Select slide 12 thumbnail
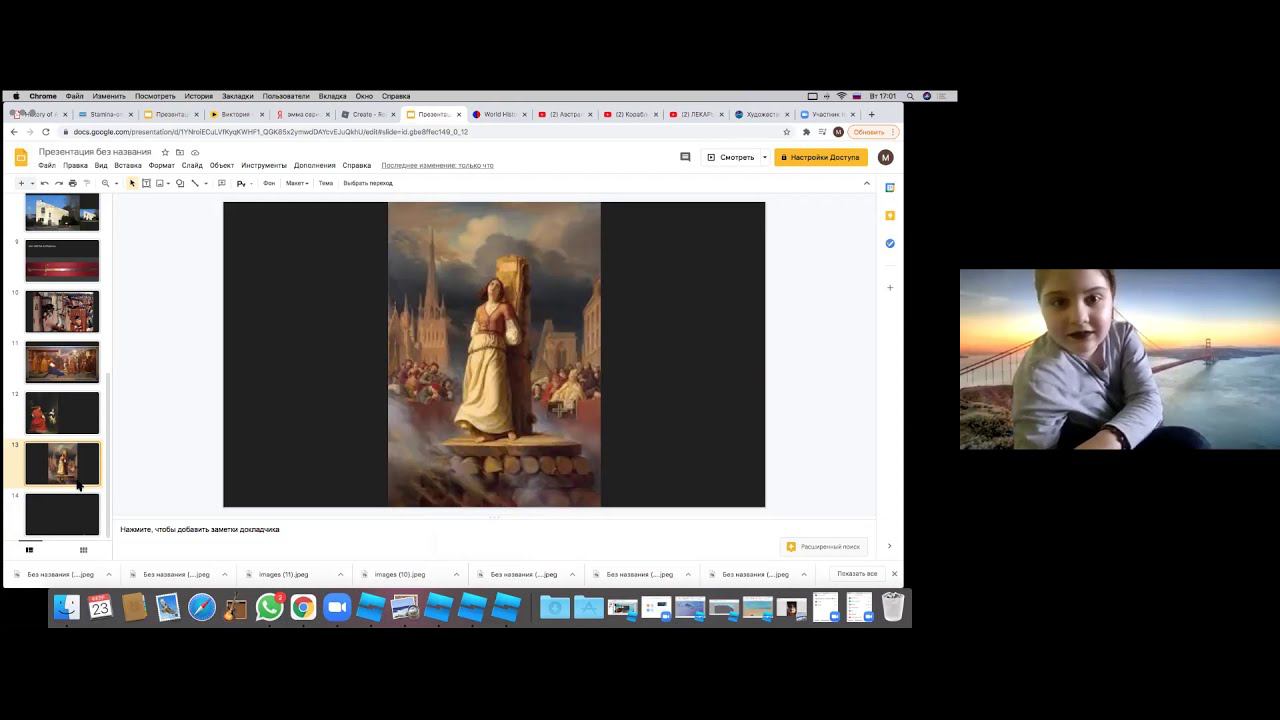1280x720 pixels. [x=62, y=413]
